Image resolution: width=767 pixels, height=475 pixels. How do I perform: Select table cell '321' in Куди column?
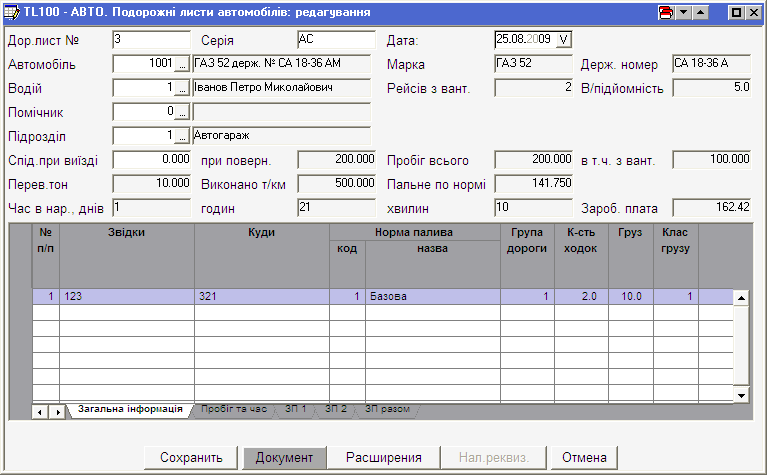(262, 296)
